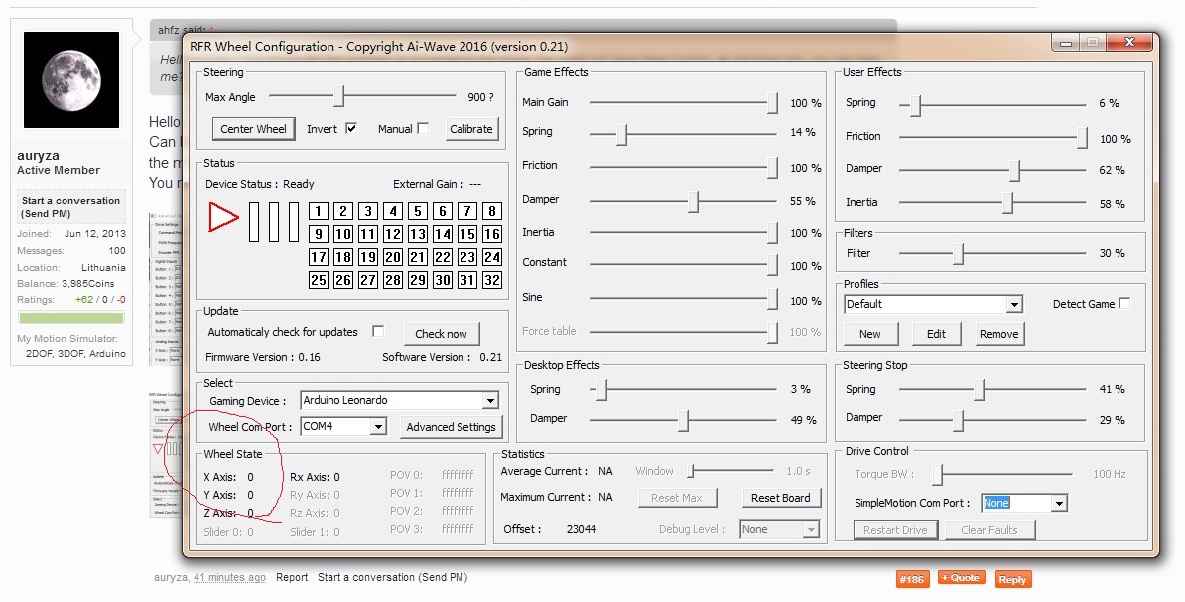
Task: Click the moon avatar of auryza
Action: [x=71, y=80]
